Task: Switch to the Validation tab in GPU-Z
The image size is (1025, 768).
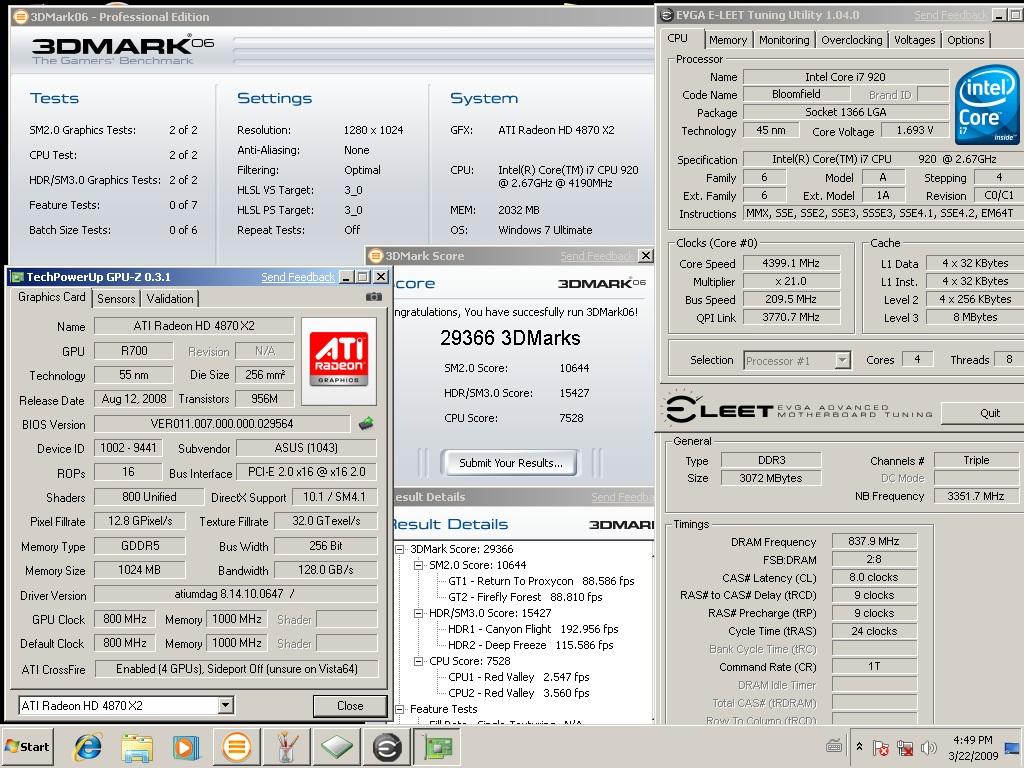Action: [170, 299]
